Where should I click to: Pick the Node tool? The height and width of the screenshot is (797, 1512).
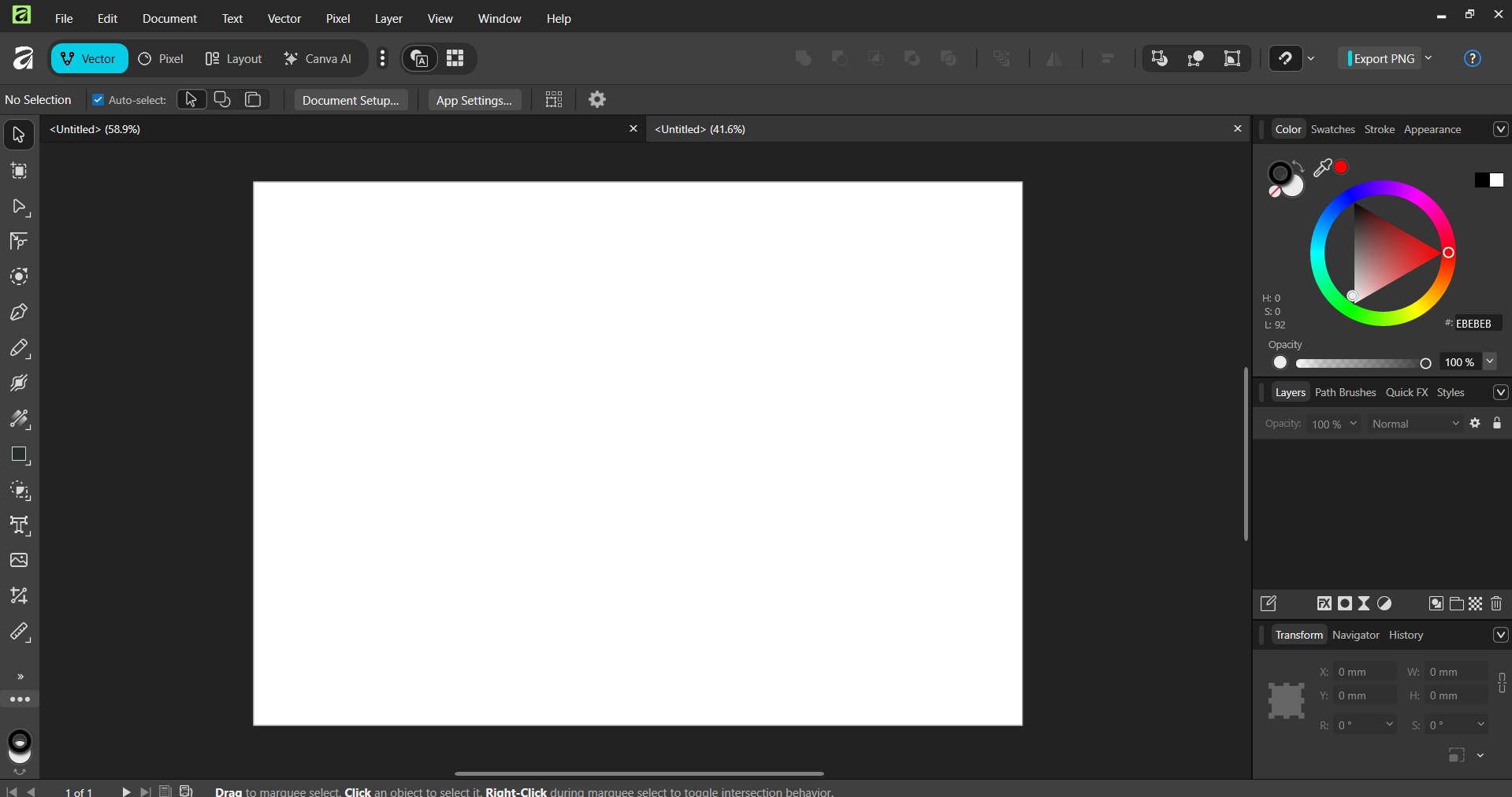(19, 206)
